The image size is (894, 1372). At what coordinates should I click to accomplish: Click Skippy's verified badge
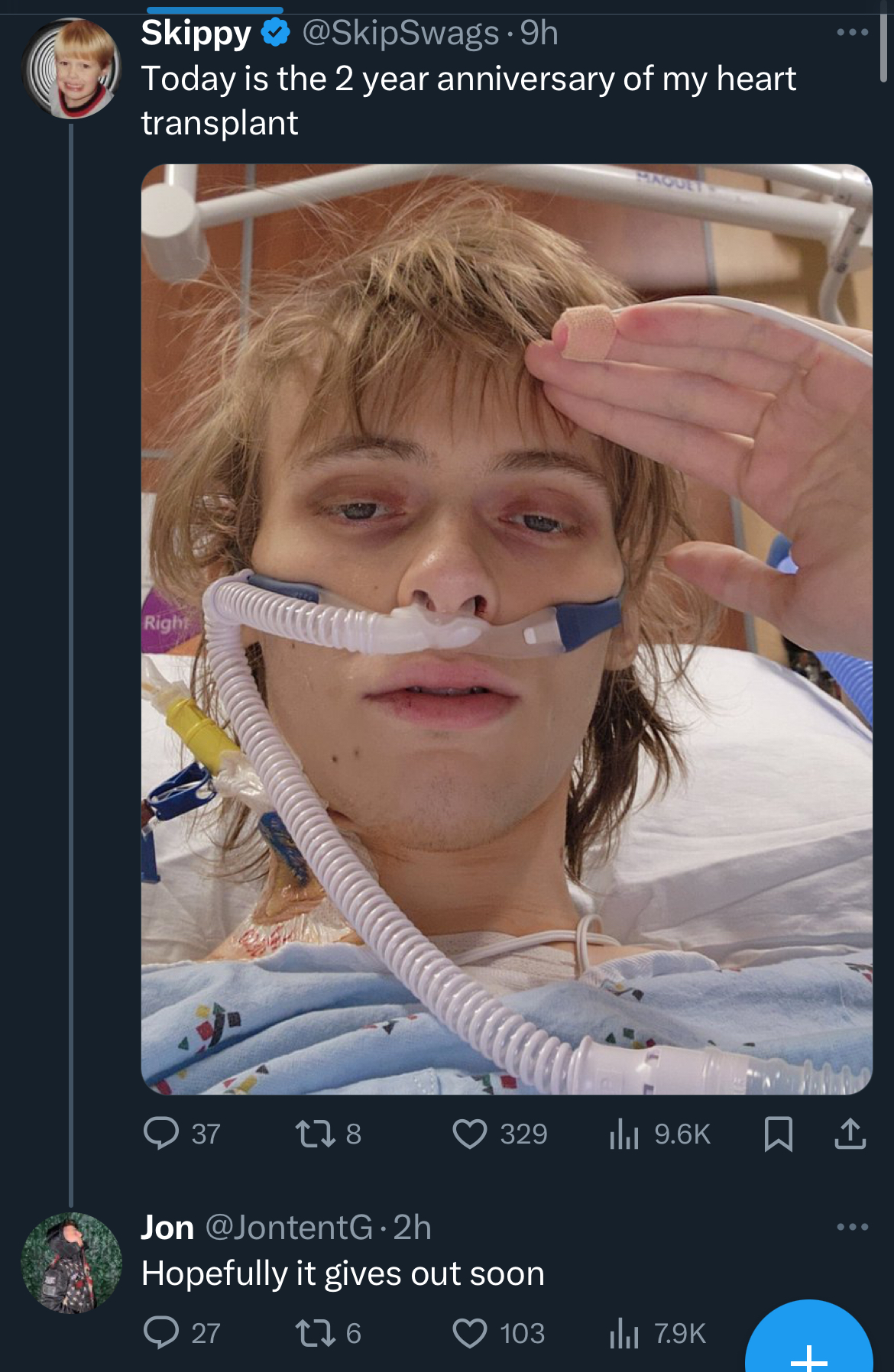276,33
